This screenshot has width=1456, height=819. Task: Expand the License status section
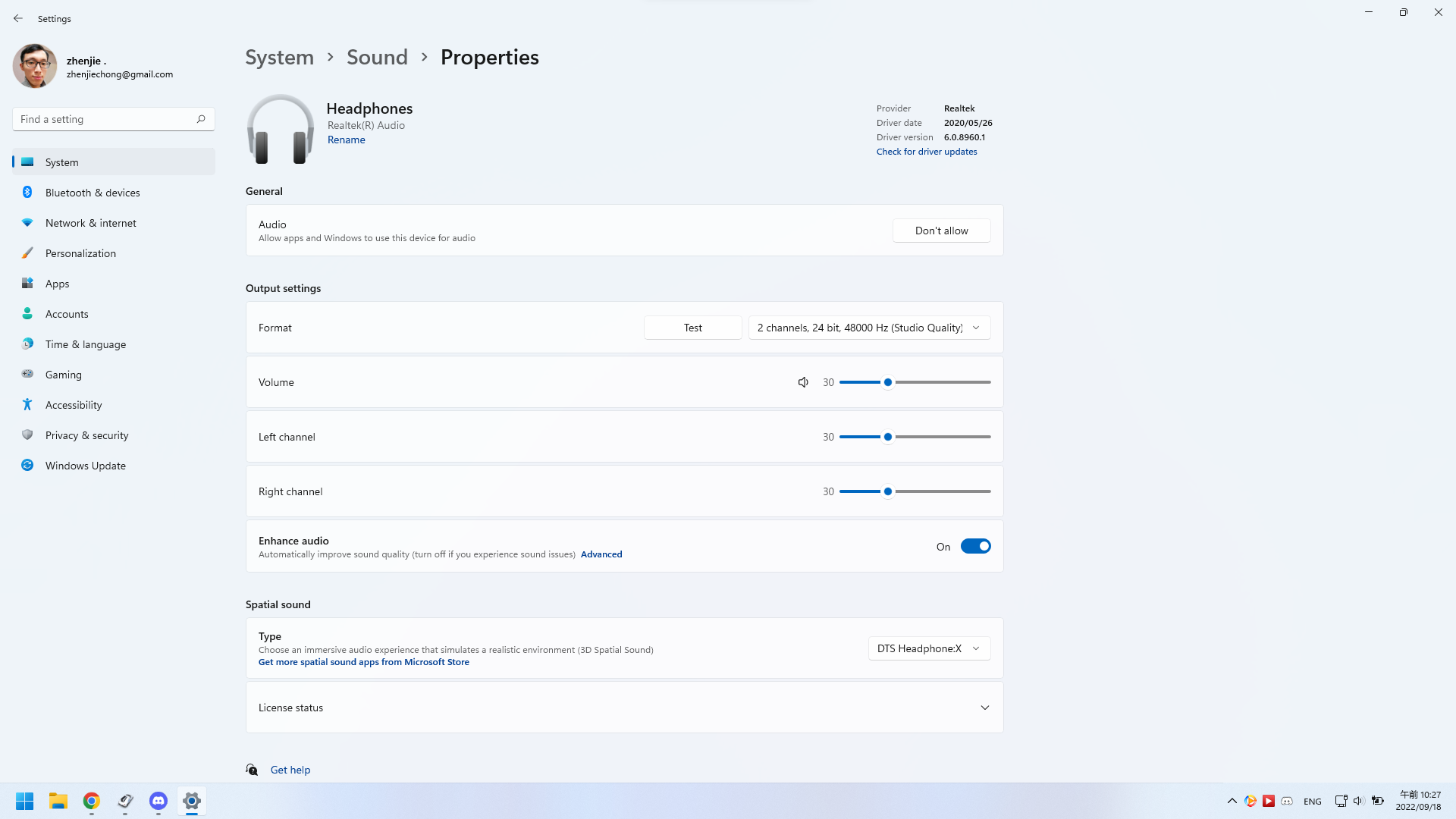tap(984, 708)
